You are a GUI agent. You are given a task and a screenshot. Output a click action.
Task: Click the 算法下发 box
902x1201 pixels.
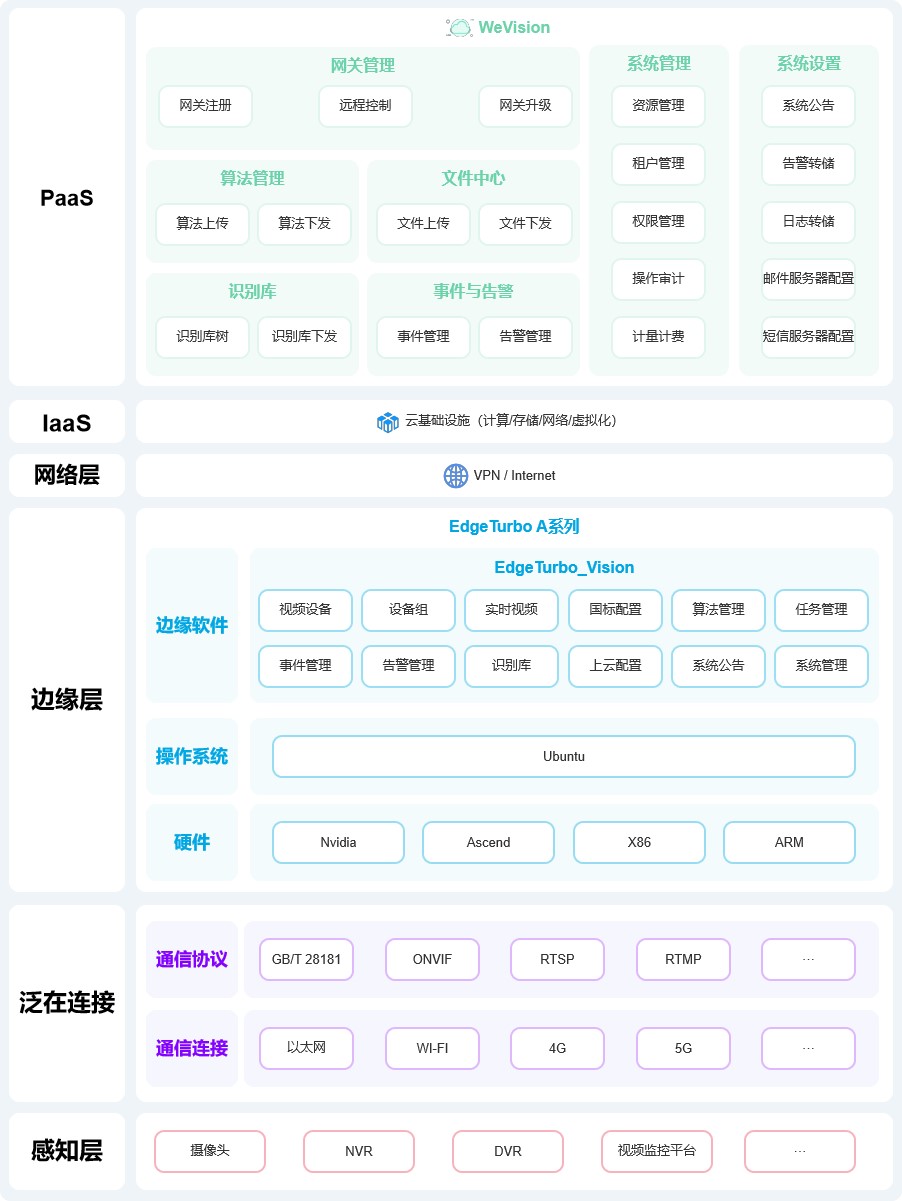304,224
